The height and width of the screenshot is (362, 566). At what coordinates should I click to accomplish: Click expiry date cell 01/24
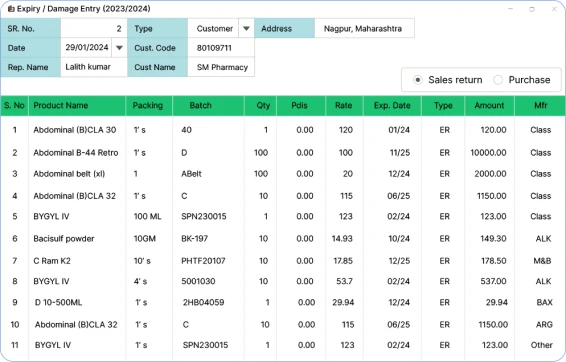[399, 130]
